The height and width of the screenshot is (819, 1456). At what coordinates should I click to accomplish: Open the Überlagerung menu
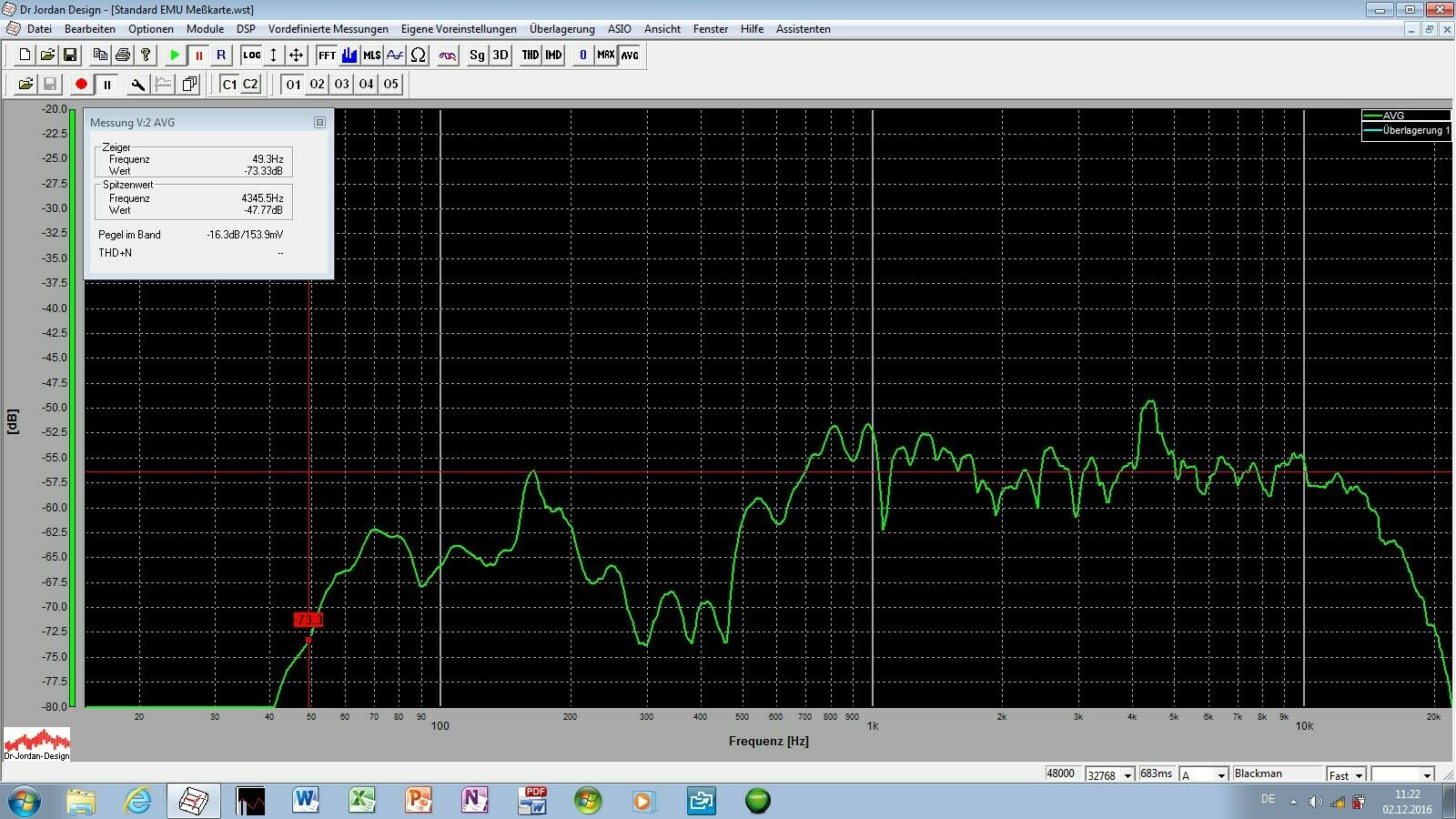(562, 29)
